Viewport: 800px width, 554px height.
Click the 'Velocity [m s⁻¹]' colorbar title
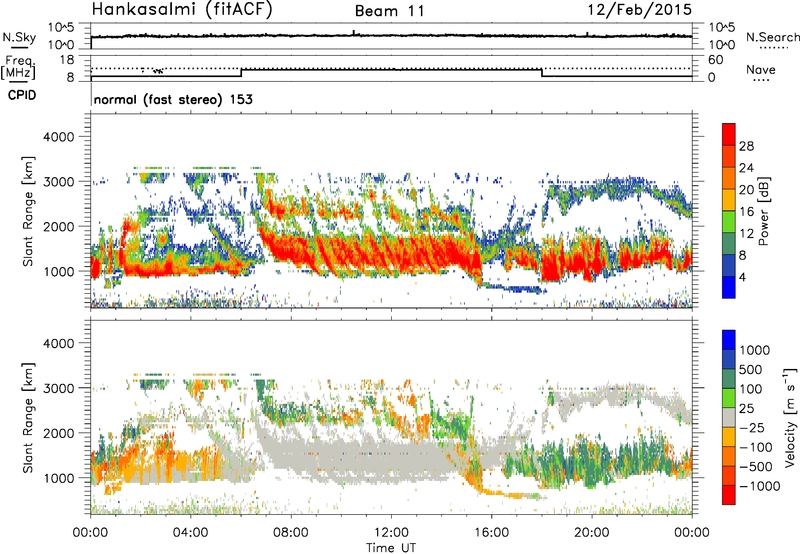coord(790,417)
